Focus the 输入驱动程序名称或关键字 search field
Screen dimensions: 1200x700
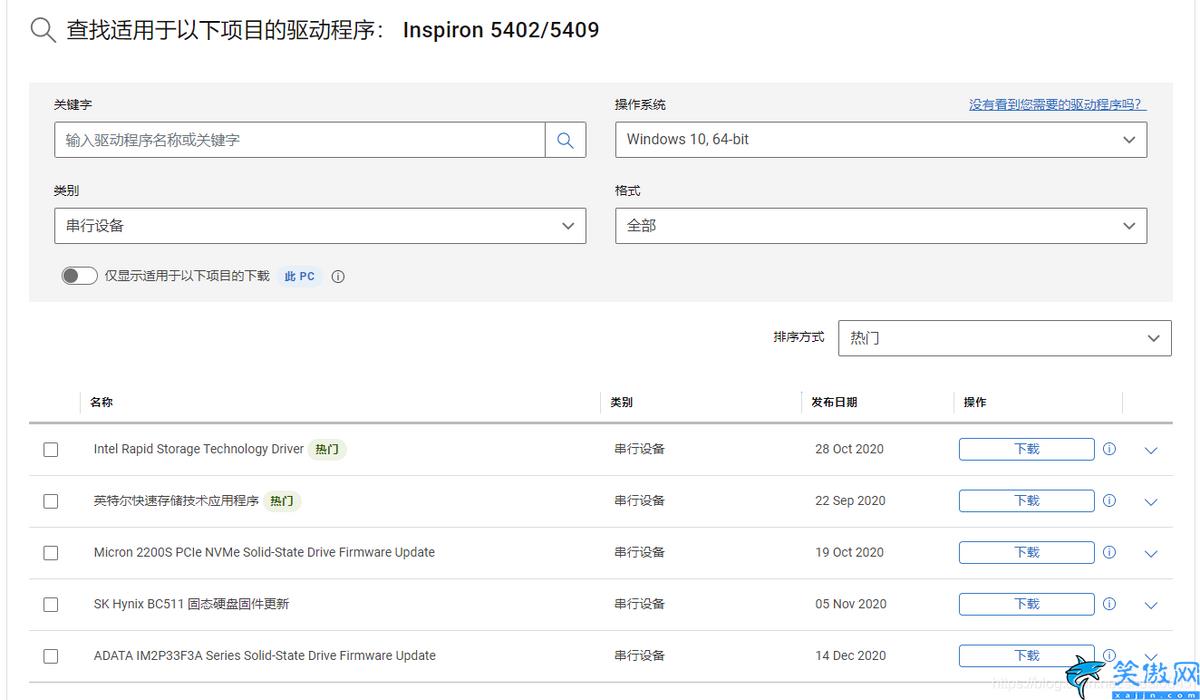(x=300, y=140)
